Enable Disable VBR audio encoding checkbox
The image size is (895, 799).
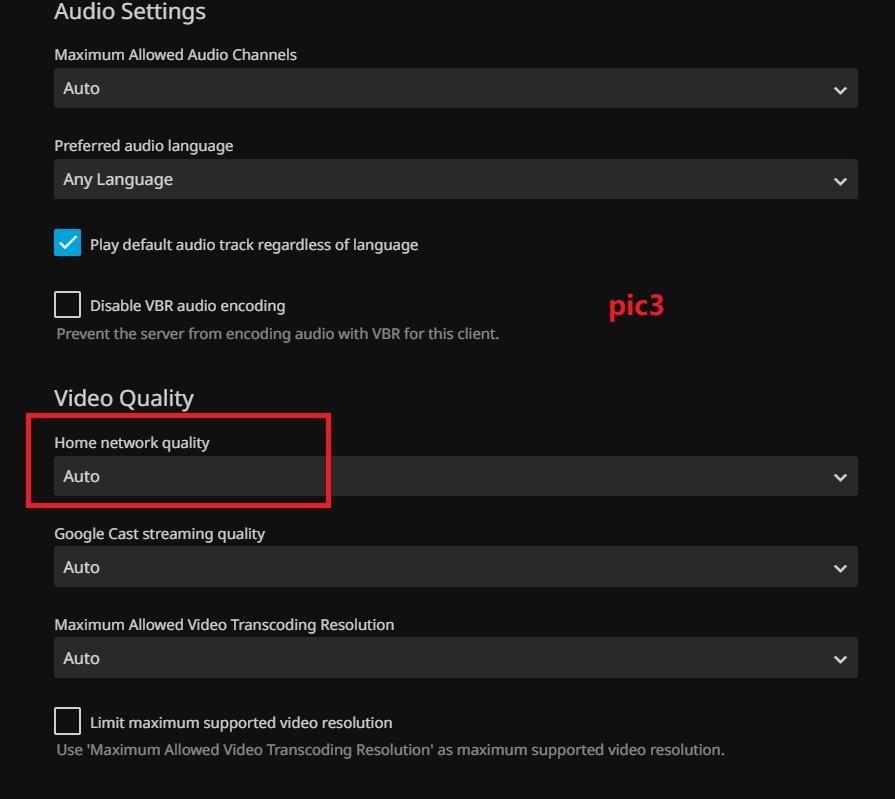tap(68, 305)
